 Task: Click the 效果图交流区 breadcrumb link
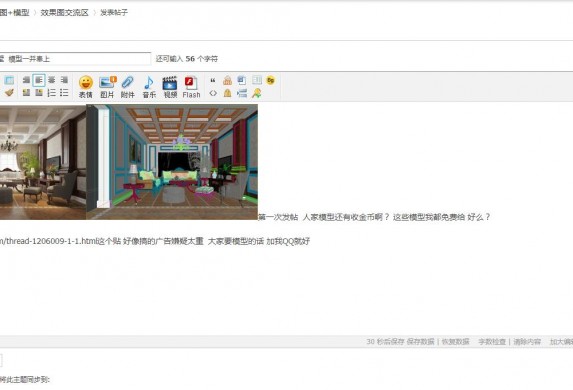click(64, 12)
